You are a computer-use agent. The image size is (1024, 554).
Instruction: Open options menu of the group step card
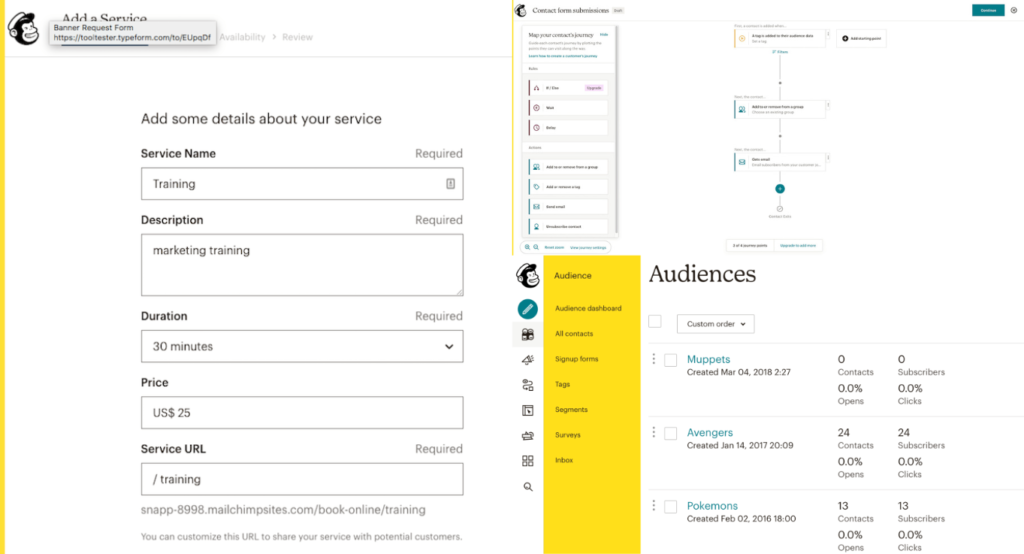(829, 105)
